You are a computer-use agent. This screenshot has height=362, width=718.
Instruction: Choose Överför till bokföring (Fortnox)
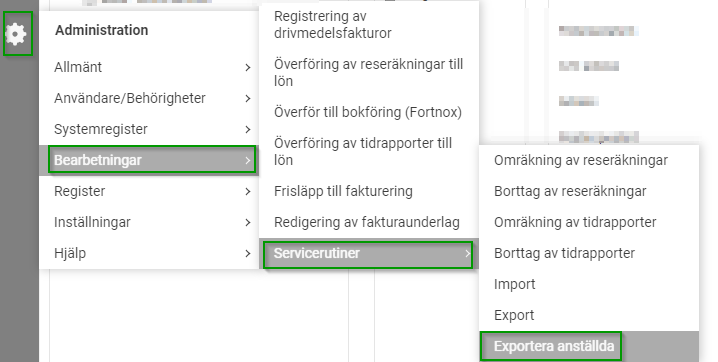click(x=369, y=112)
